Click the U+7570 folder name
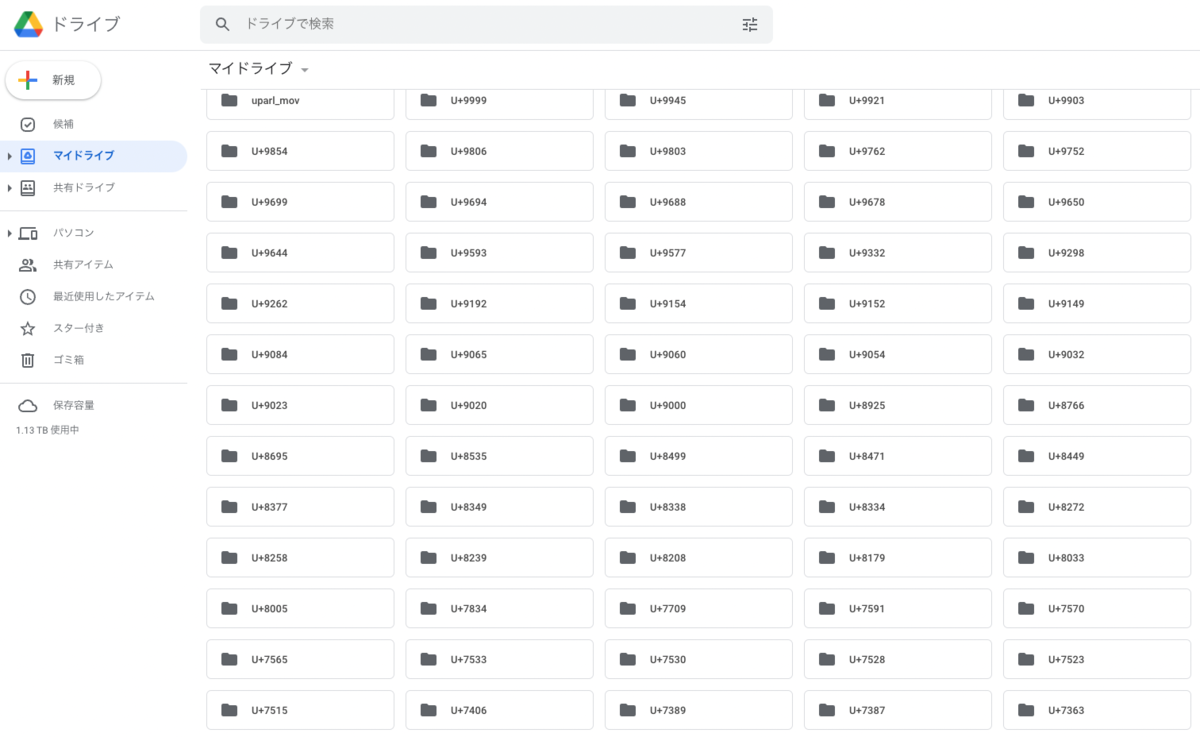The width and height of the screenshot is (1200, 737). click(x=1066, y=609)
